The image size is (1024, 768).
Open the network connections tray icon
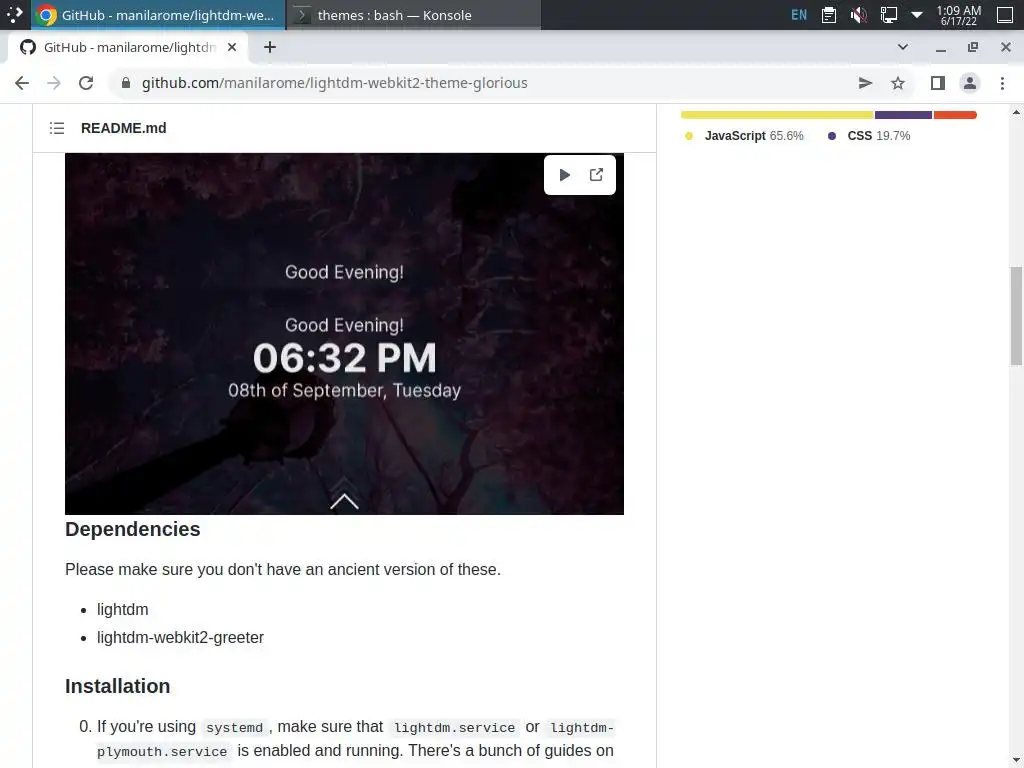point(888,14)
